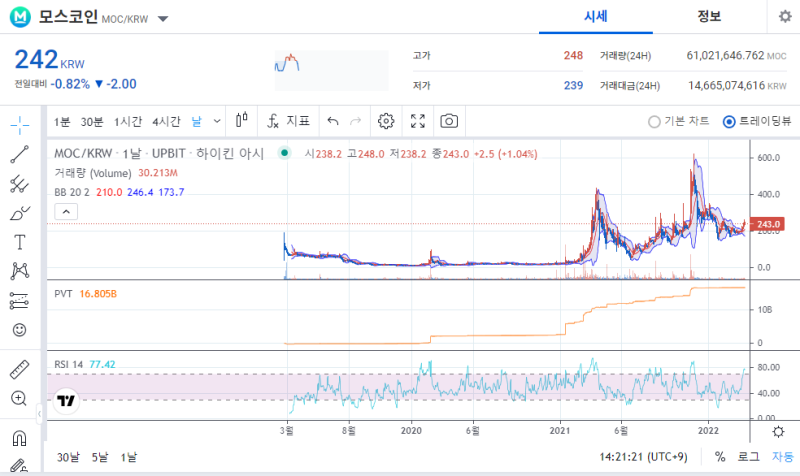The width and height of the screenshot is (800, 476).
Task: Open the MOC/KRW market dropdown arrow
Action: (x=163, y=19)
